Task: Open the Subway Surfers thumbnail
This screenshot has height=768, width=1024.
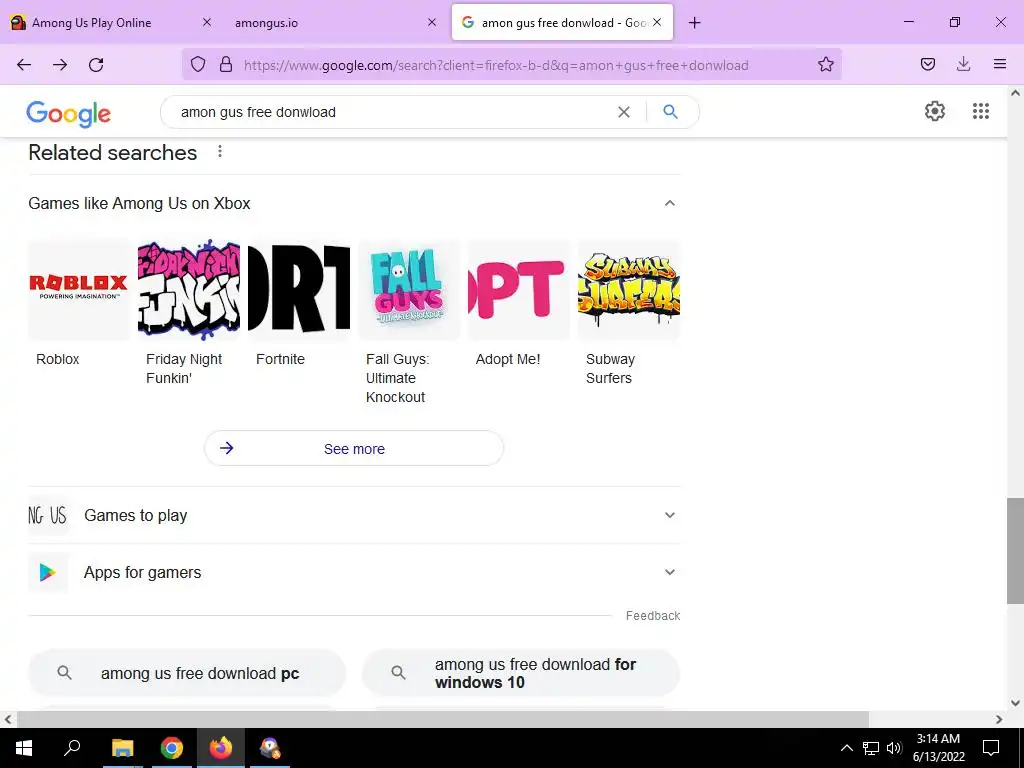Action: tap(629, 289)
